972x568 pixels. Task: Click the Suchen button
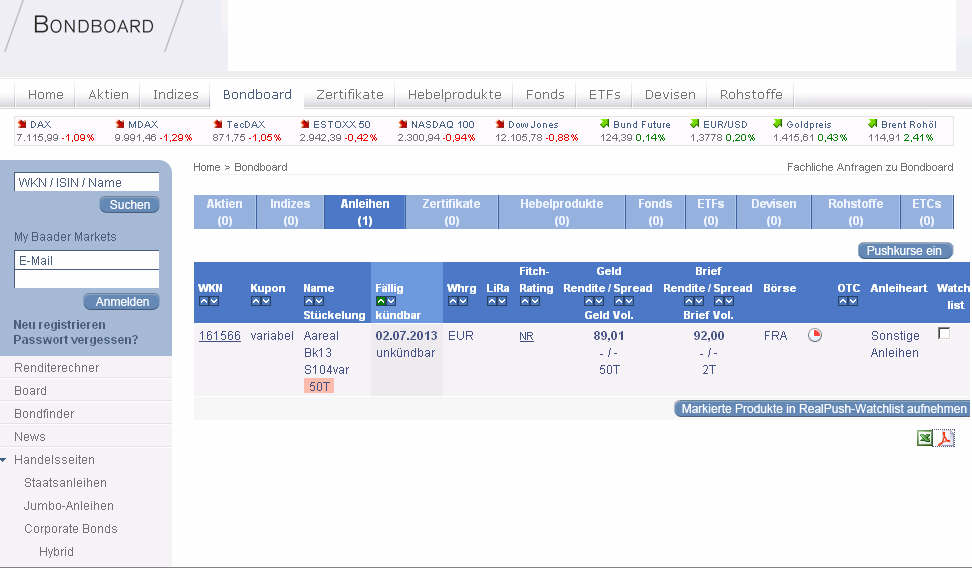pos(130,205)
